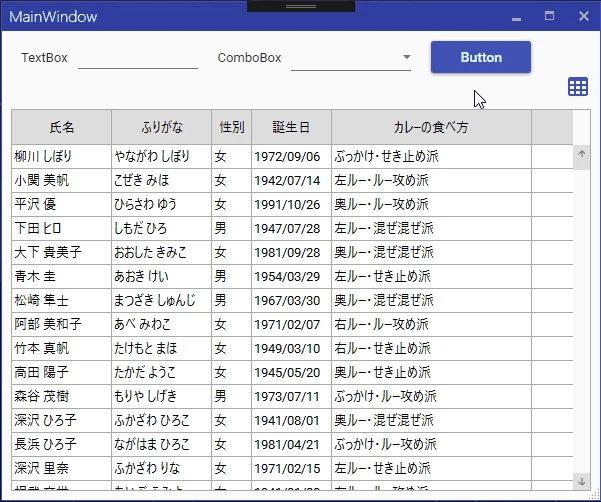Viewport: 601px width, 502px height.
Task: Sort by 誕生日 column header
Action: (x=291, y=127)
